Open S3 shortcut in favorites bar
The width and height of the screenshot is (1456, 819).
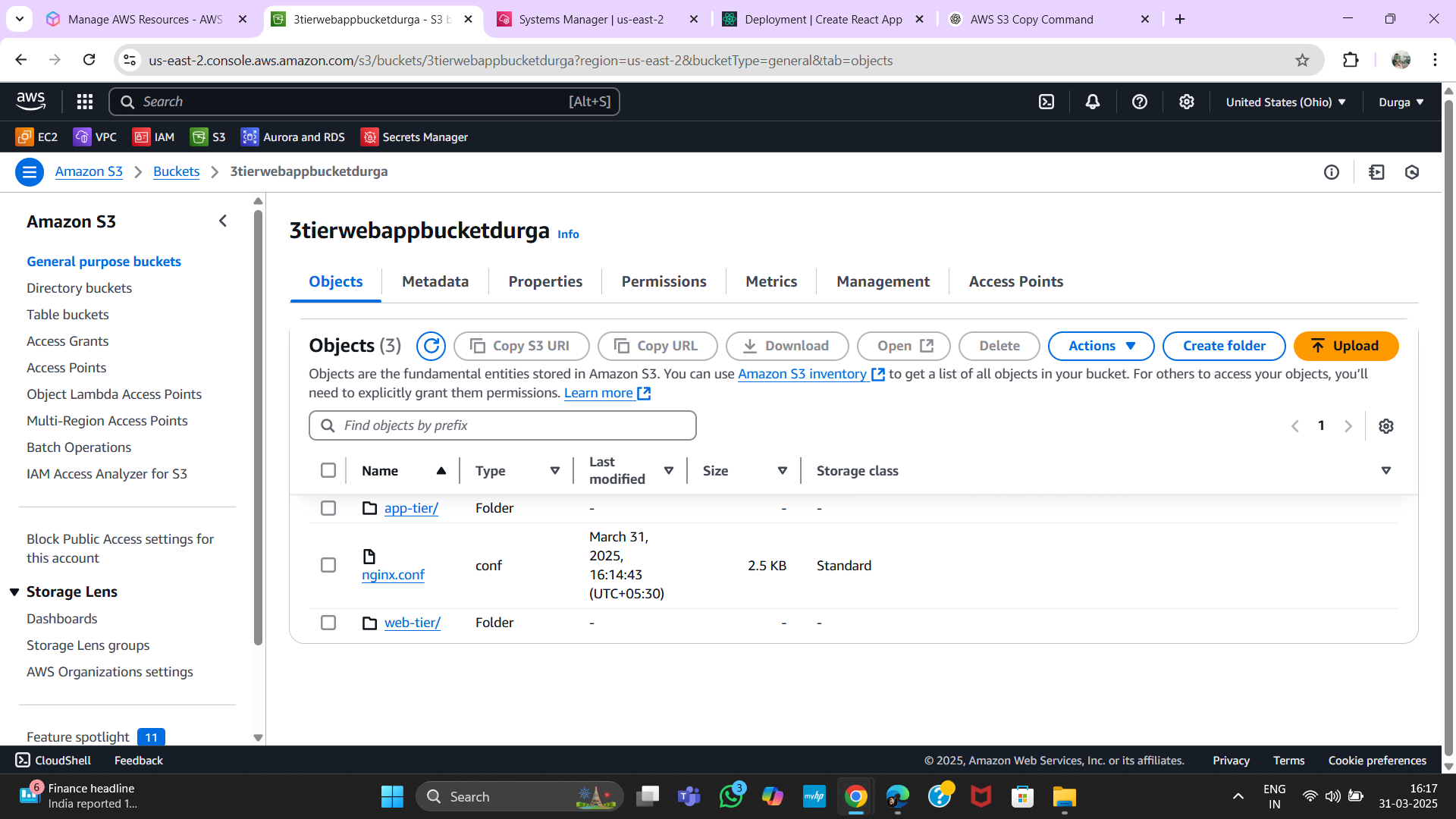pos(208,137)
